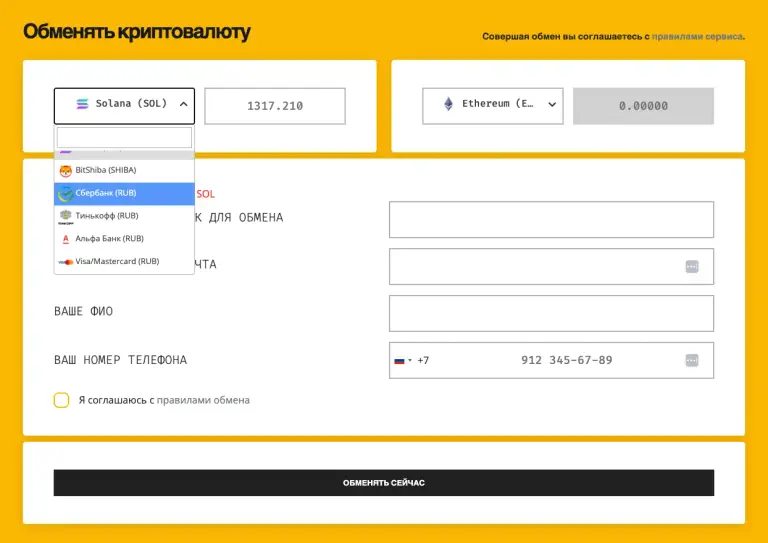Image resolution: width=768 pixels, height=543 pixels.
Task: Click the 0.00000 receive amount field
Action: [643, 106]
